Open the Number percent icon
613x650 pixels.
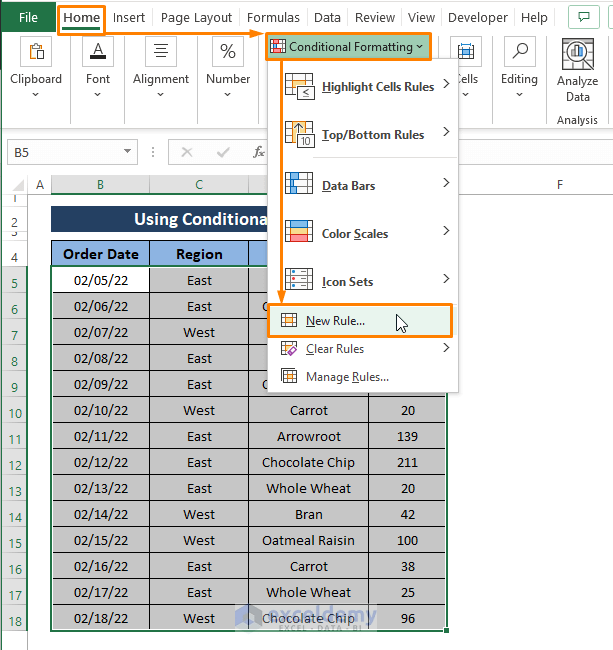(x=228, y=51)
